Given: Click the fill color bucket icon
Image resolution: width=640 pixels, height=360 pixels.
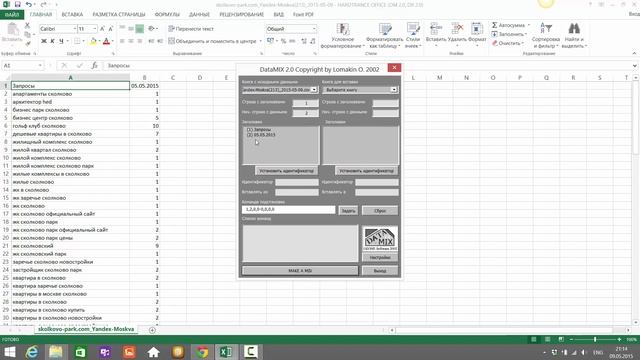Looking at the screenshot, I should pos(93,41).
